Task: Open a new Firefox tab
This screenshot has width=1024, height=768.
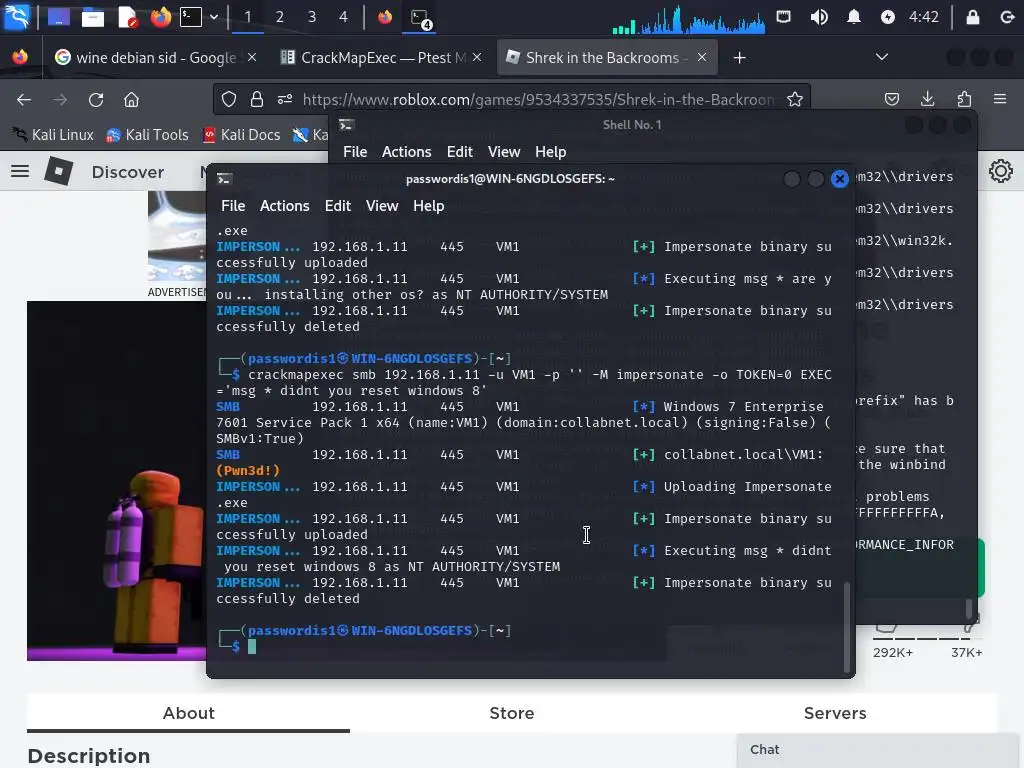Action: (739, 57)
